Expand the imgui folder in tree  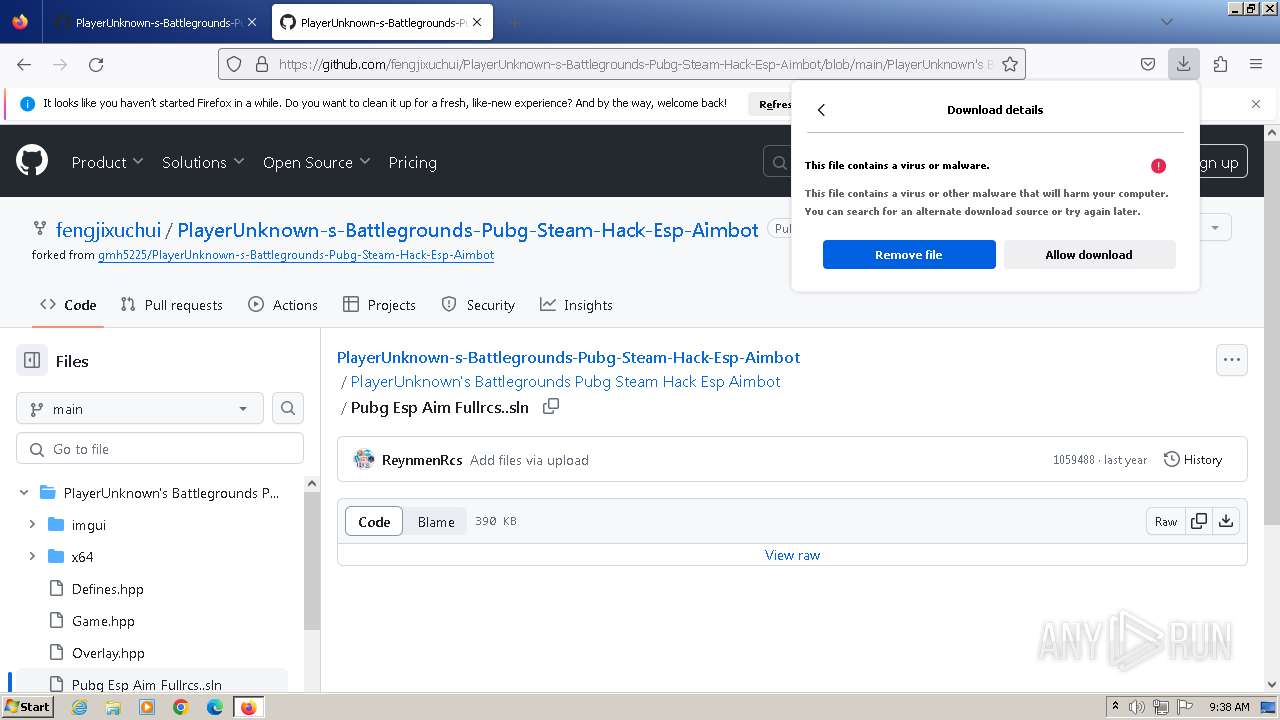(32, 524)
